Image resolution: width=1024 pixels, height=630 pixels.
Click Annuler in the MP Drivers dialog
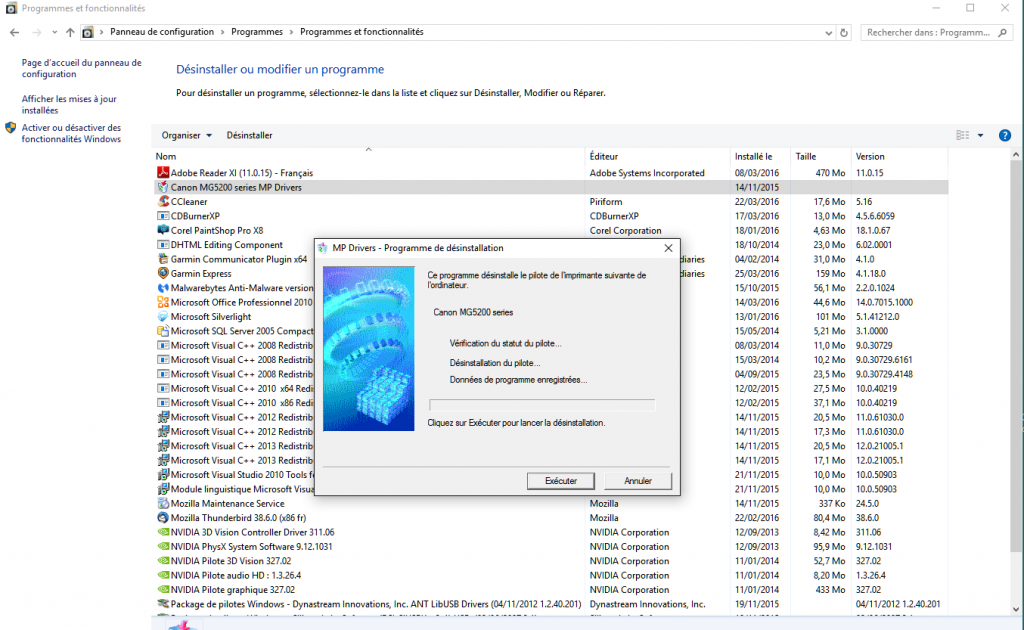point(638,480)
